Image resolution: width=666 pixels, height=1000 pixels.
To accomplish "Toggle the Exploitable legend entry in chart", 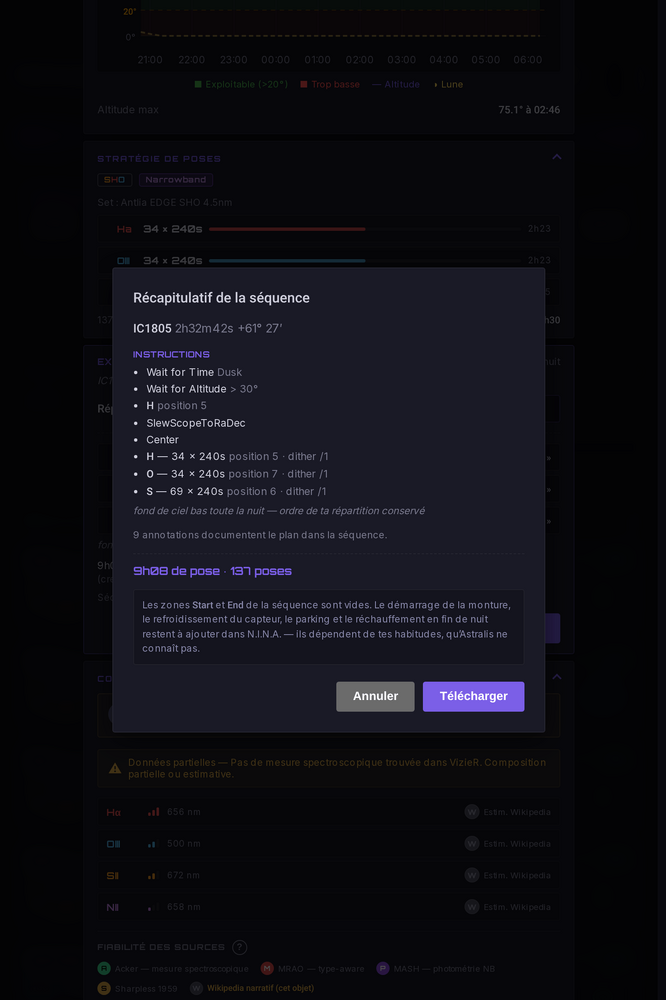I will pyautogui.click(x=241, y=84).
